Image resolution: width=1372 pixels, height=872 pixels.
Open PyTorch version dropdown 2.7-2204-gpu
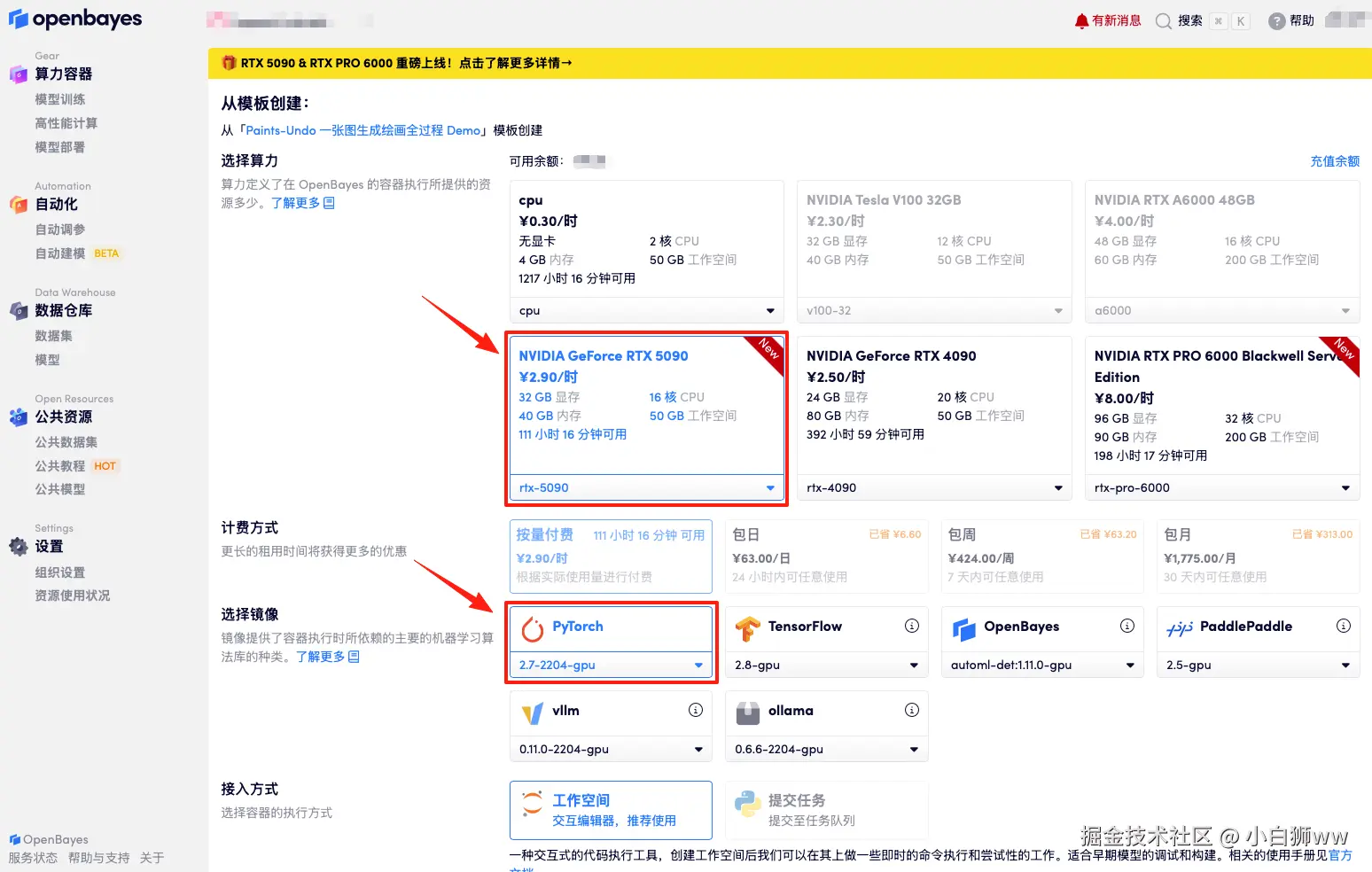tap(611, 666)
